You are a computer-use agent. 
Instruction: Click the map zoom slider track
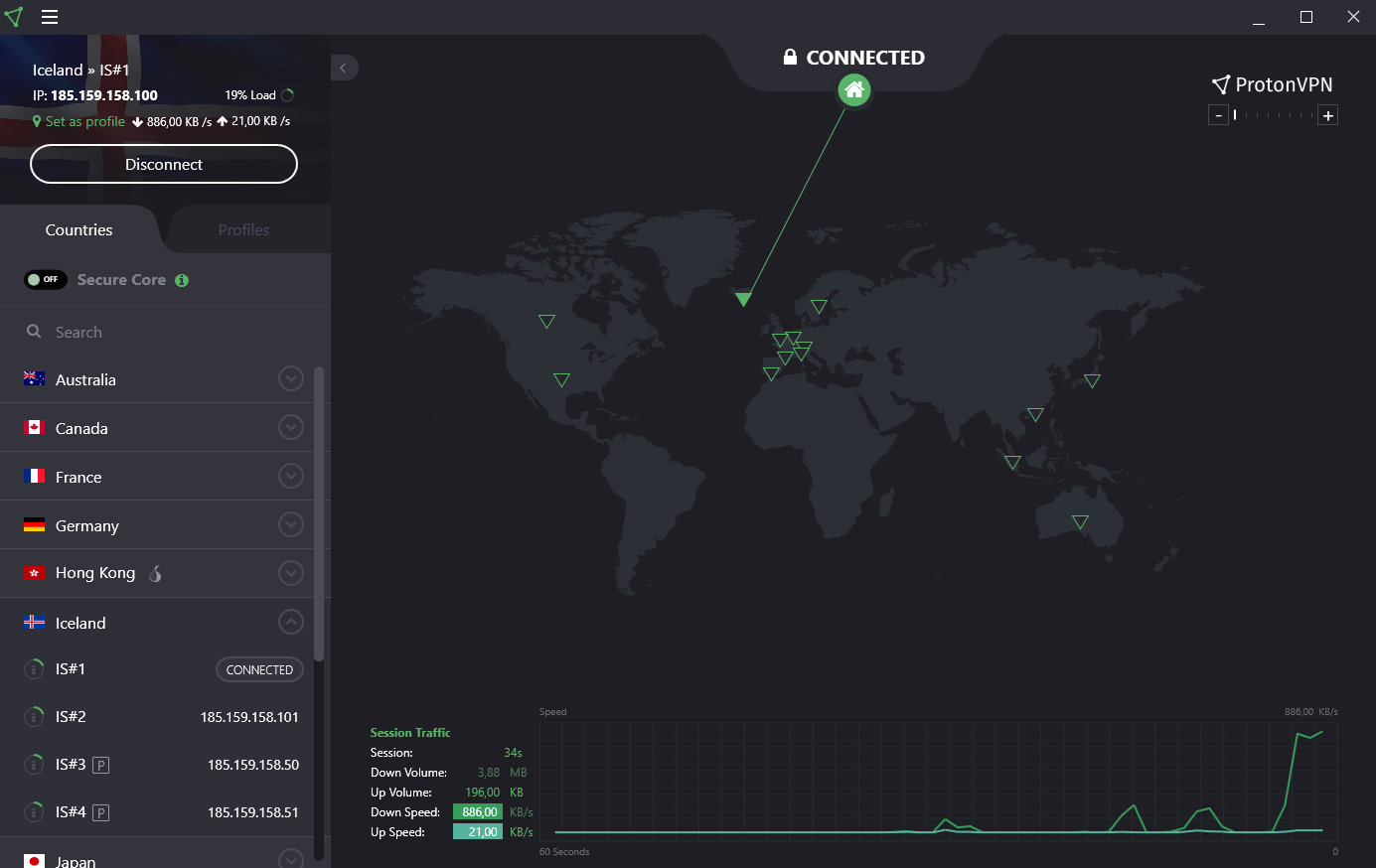pyautogui.click(x=1274, y=115)
